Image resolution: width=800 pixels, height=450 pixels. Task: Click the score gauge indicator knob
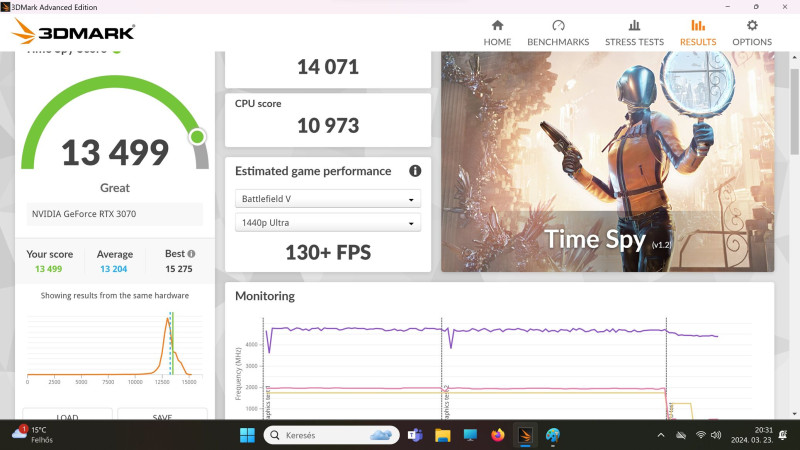197,137
